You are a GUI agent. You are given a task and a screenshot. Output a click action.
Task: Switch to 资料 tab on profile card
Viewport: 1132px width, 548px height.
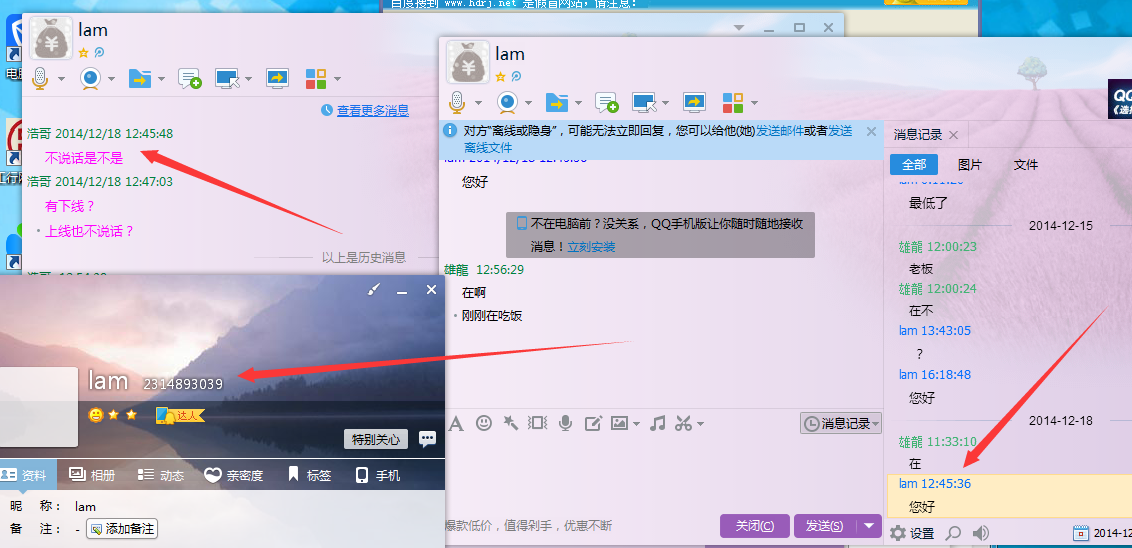(25, 475)
